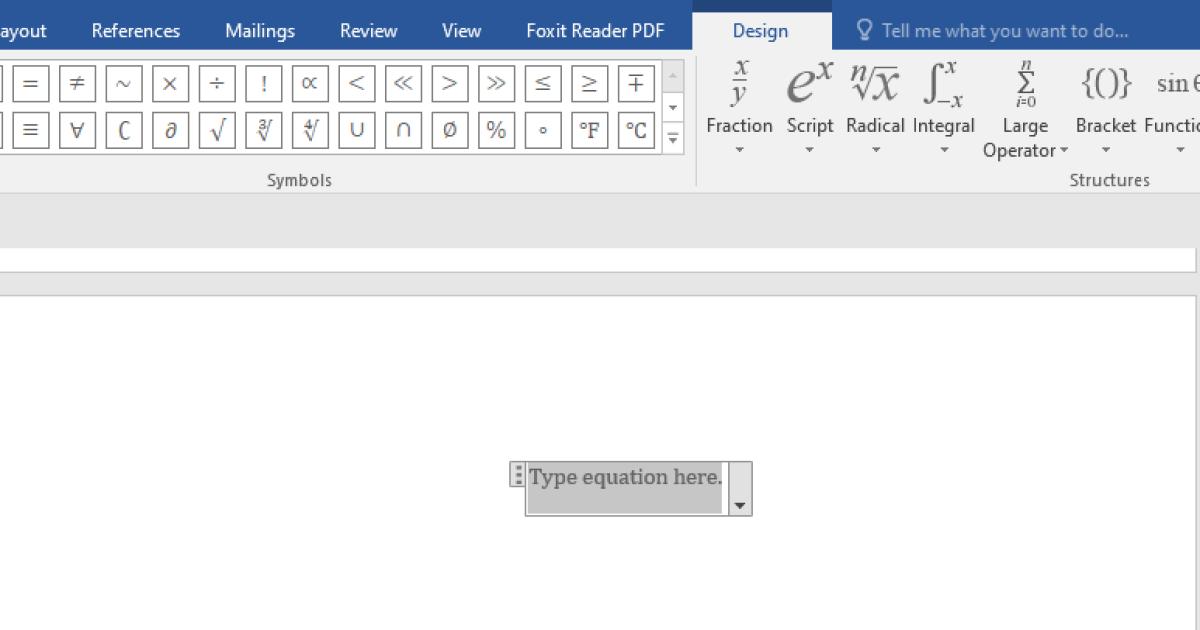
Task: Expand the Symbols gallery with the More arrow
Action: pos(673,138)
